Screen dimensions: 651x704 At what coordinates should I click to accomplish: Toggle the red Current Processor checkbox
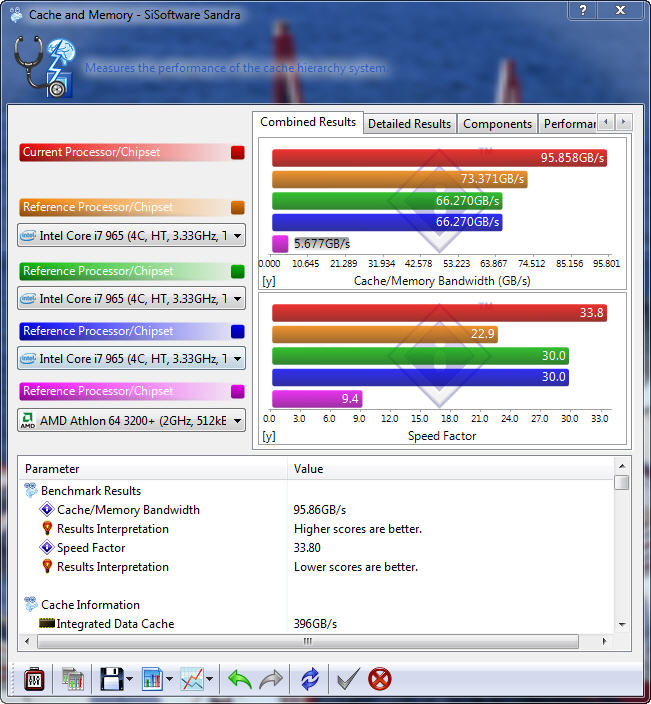click(x=238, y=152)
